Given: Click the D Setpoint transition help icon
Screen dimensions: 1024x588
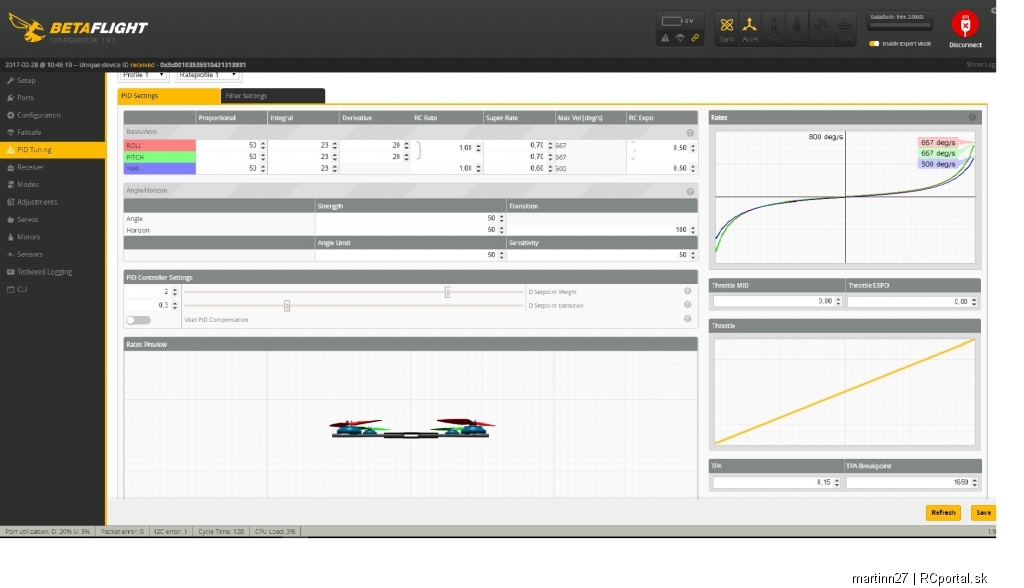Looking at the screenshot, I should pos(688,305).
